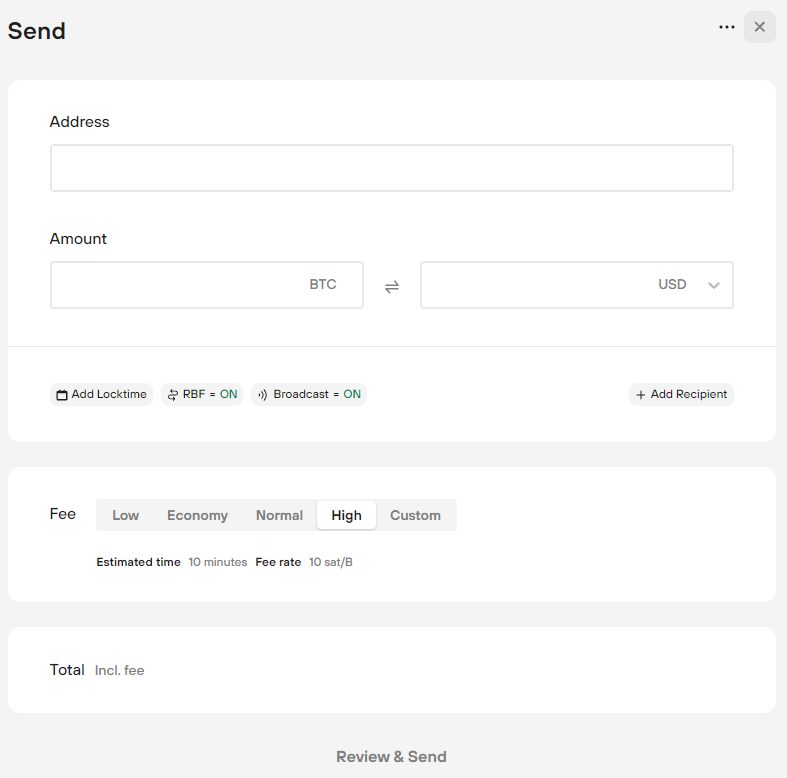Select the Economy fee tab
The image size is (787, 778).
coord(197,515)
